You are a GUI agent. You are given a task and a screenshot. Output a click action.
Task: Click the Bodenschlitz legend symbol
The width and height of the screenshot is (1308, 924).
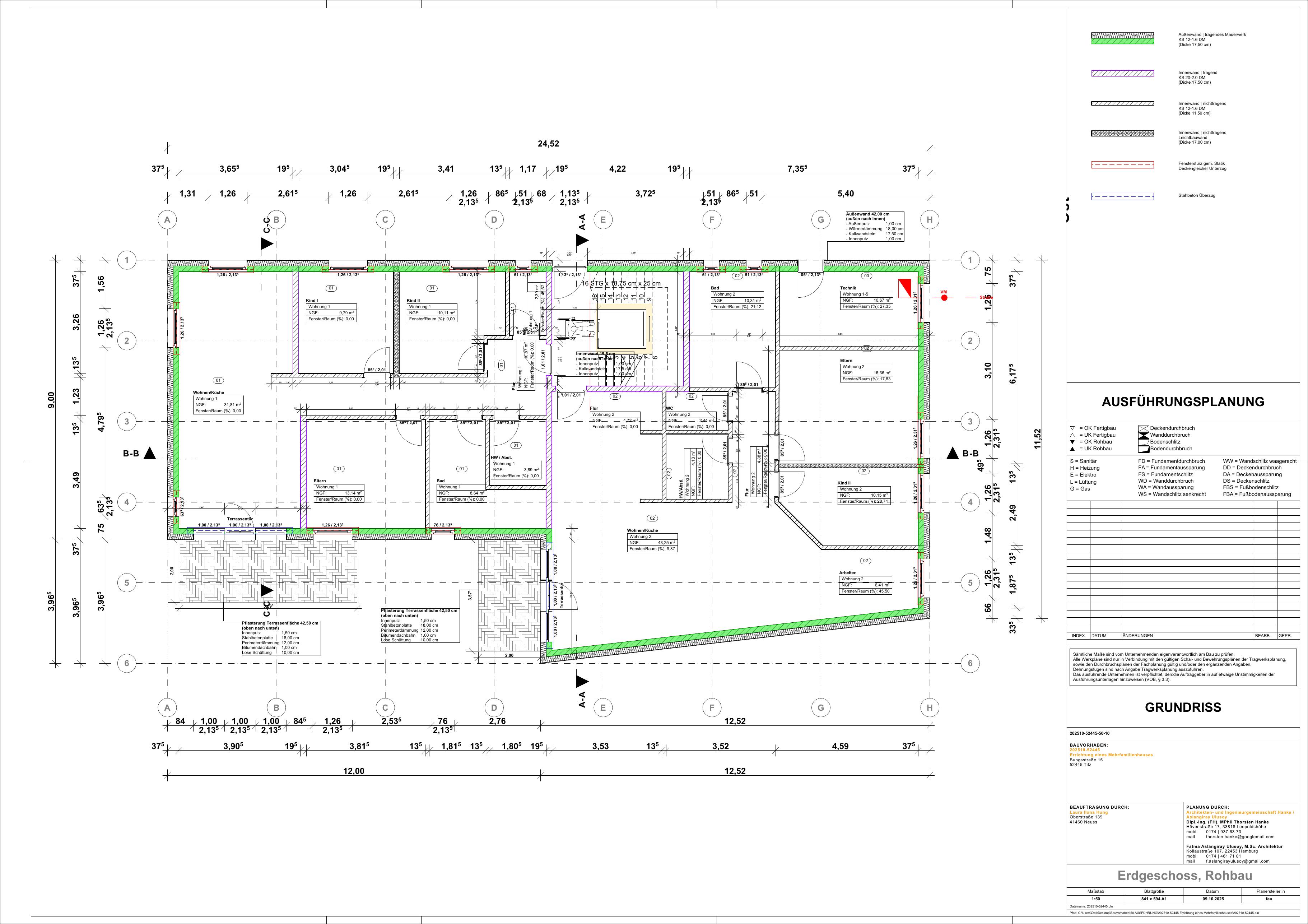[x=1143, y=442]
